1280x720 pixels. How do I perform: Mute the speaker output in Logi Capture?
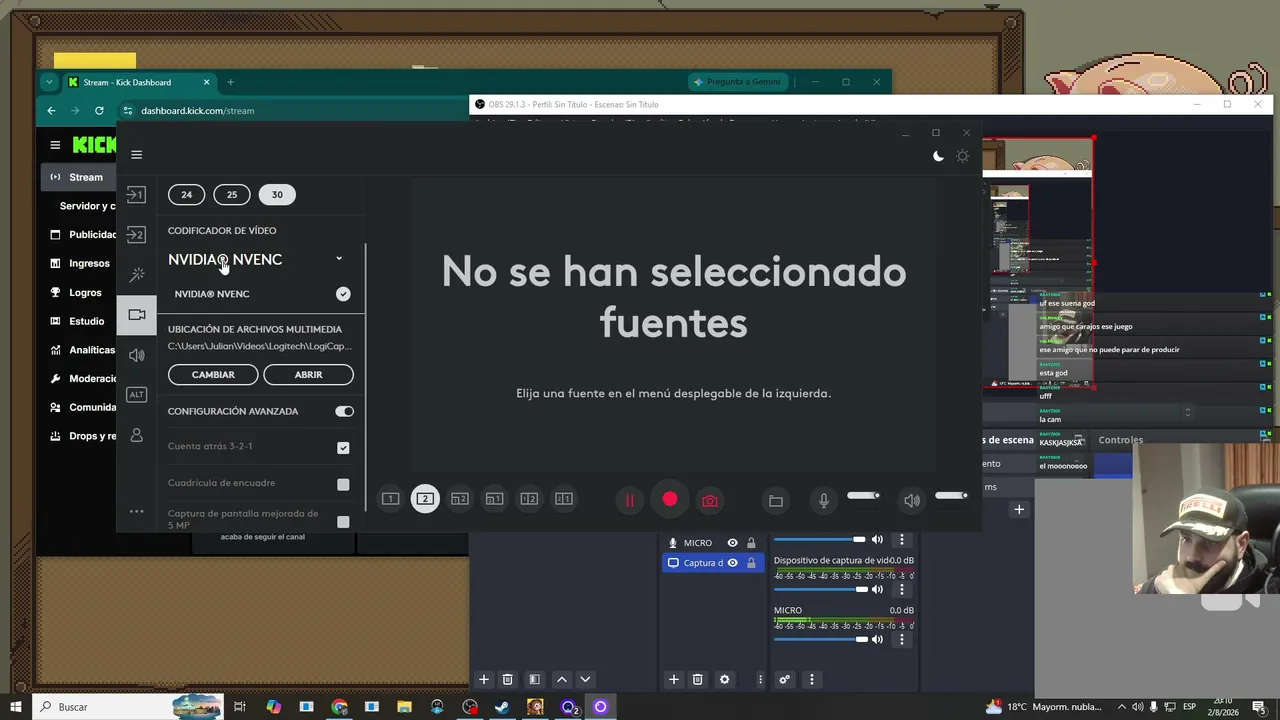pyautogui.click(x=911, y=500)
